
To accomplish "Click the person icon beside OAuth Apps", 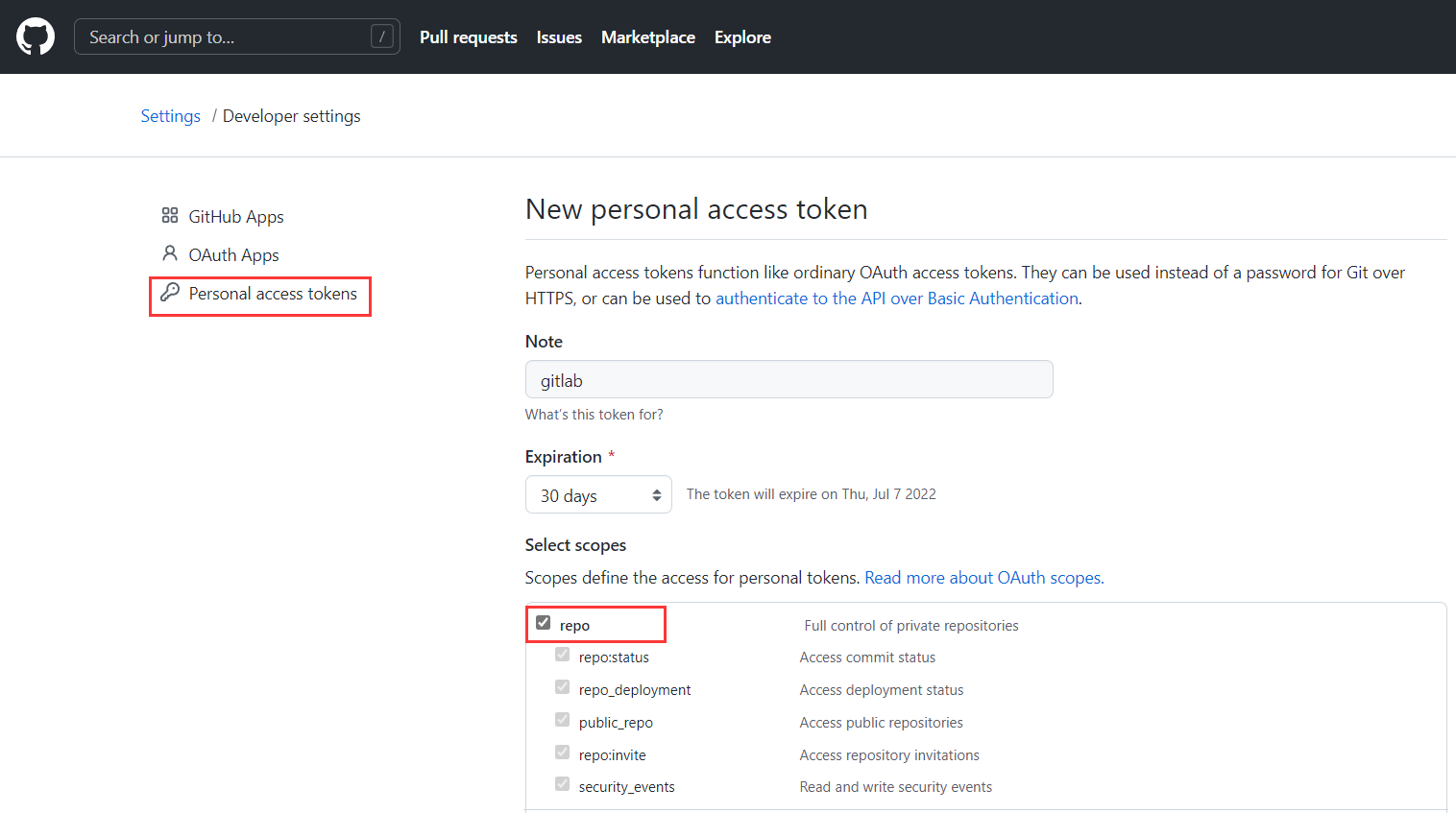I will pos(170,253).
